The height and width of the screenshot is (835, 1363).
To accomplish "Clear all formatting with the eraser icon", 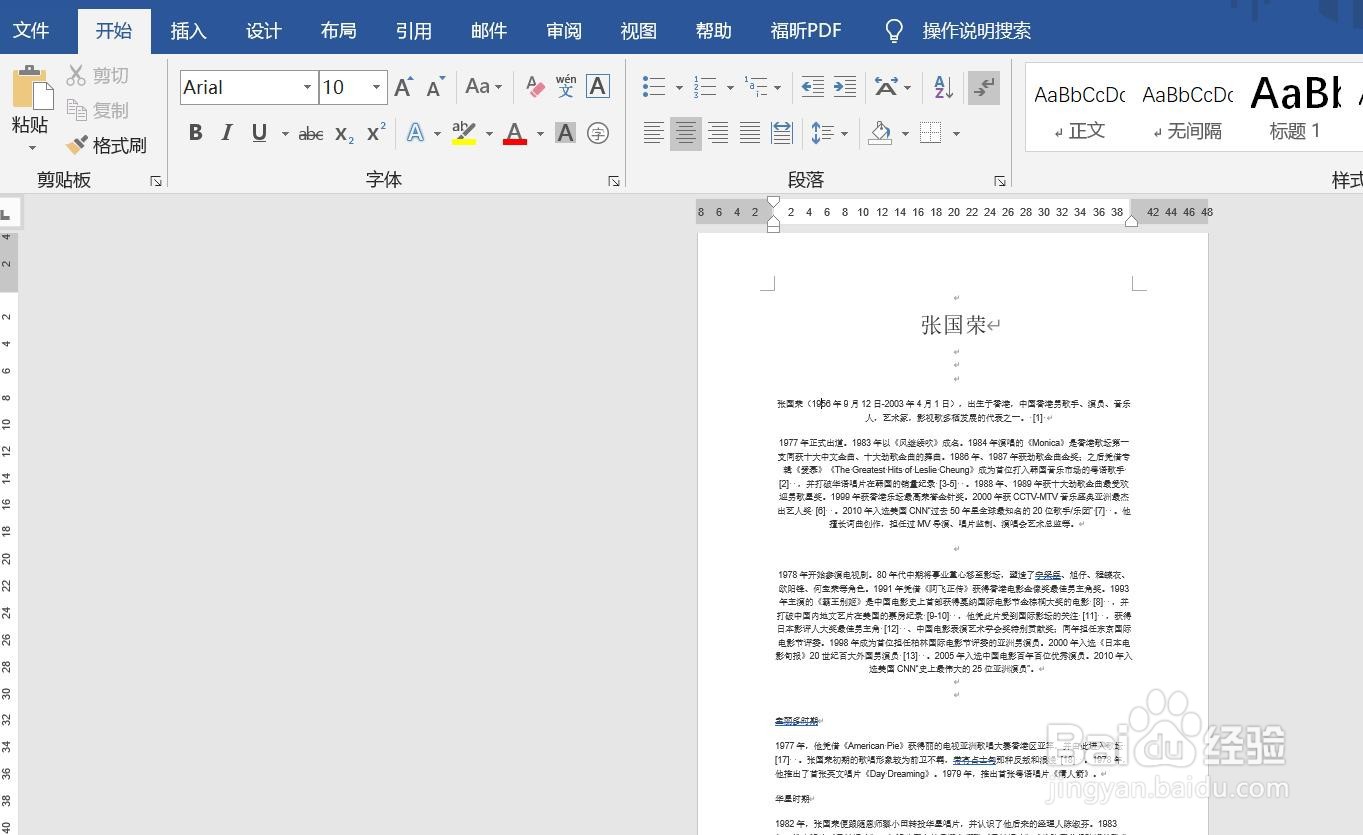I will click(x=535, y=87).
